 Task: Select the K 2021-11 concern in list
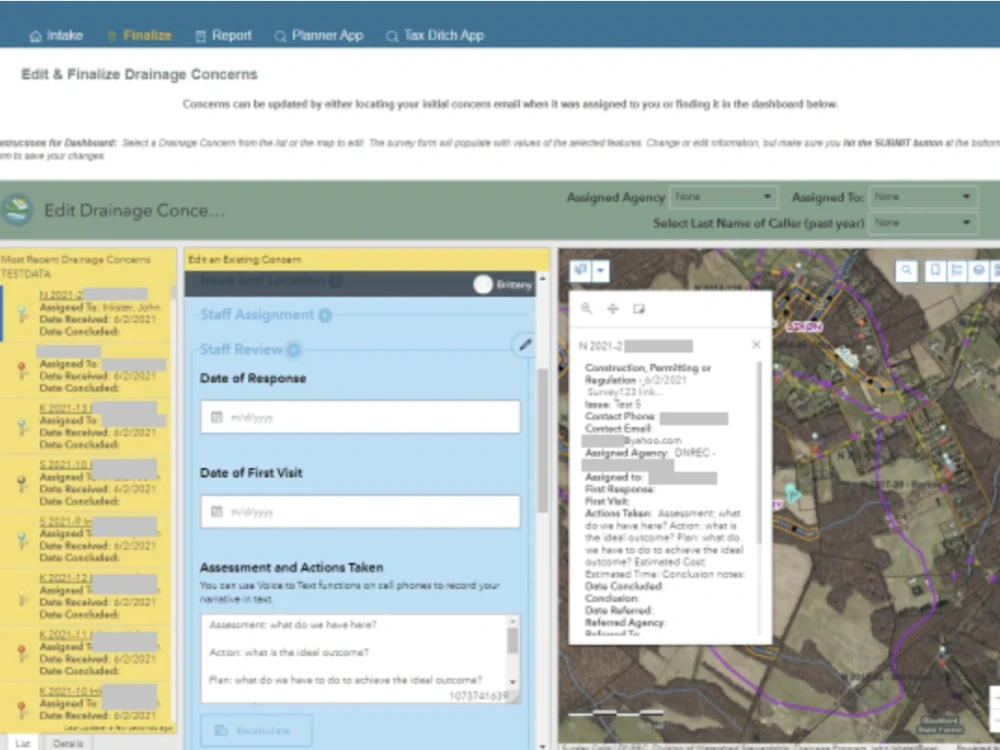pos(86,652)
